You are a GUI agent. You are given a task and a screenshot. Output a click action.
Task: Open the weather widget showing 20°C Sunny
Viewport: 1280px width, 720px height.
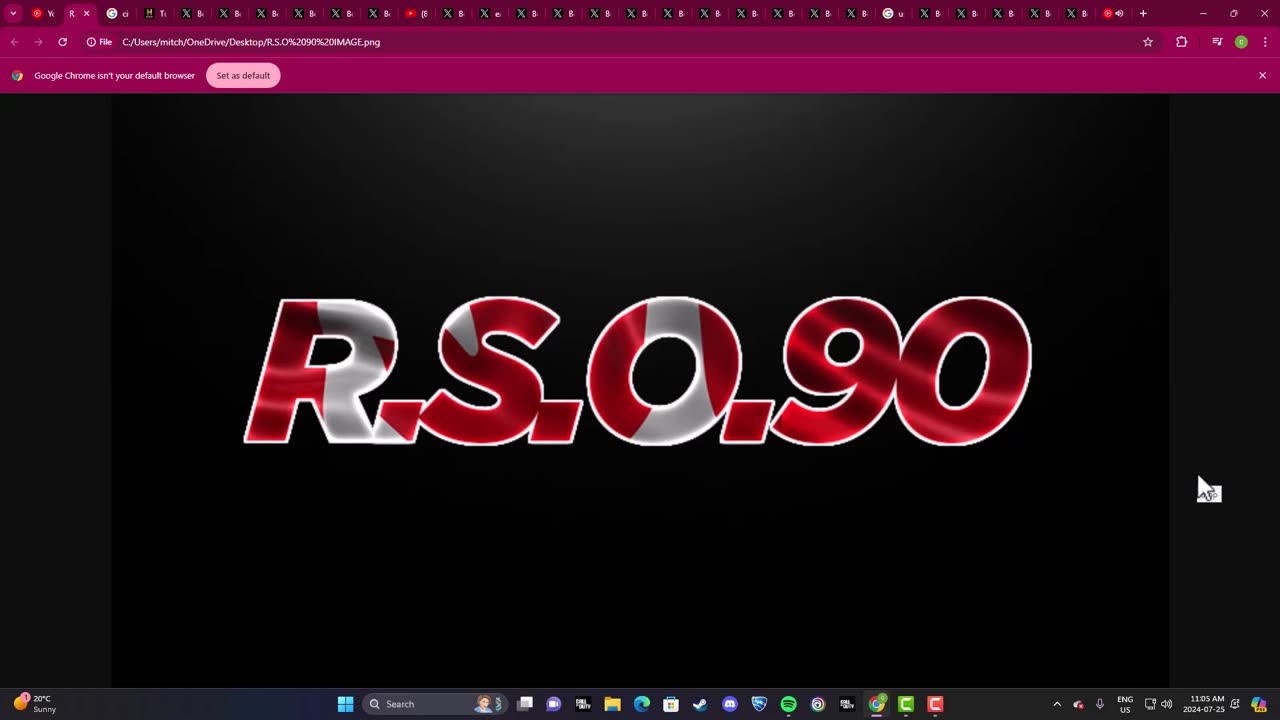[35, 704]
